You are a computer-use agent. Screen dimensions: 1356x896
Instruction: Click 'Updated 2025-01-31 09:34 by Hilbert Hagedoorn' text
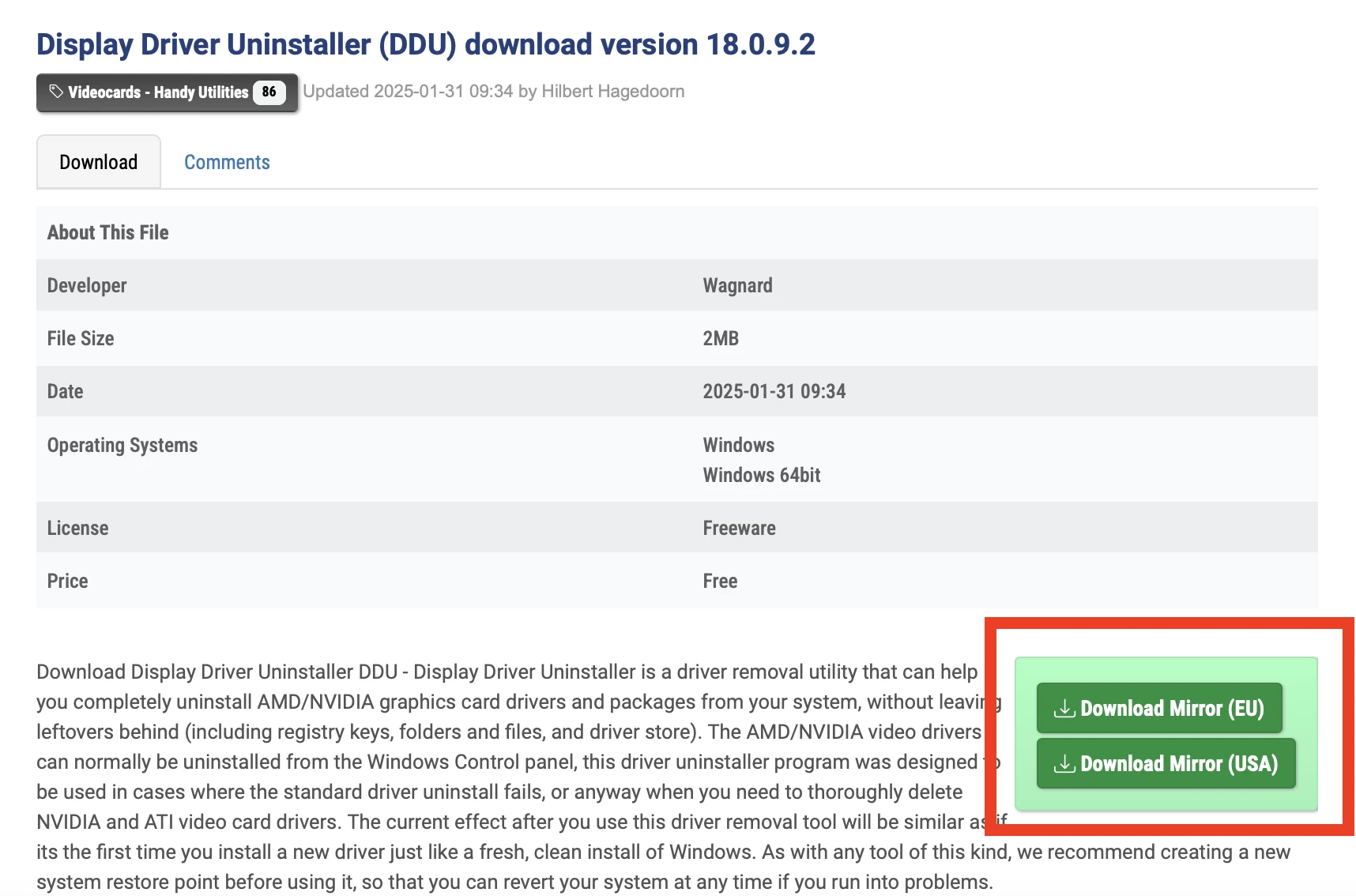tap(494, 92)
